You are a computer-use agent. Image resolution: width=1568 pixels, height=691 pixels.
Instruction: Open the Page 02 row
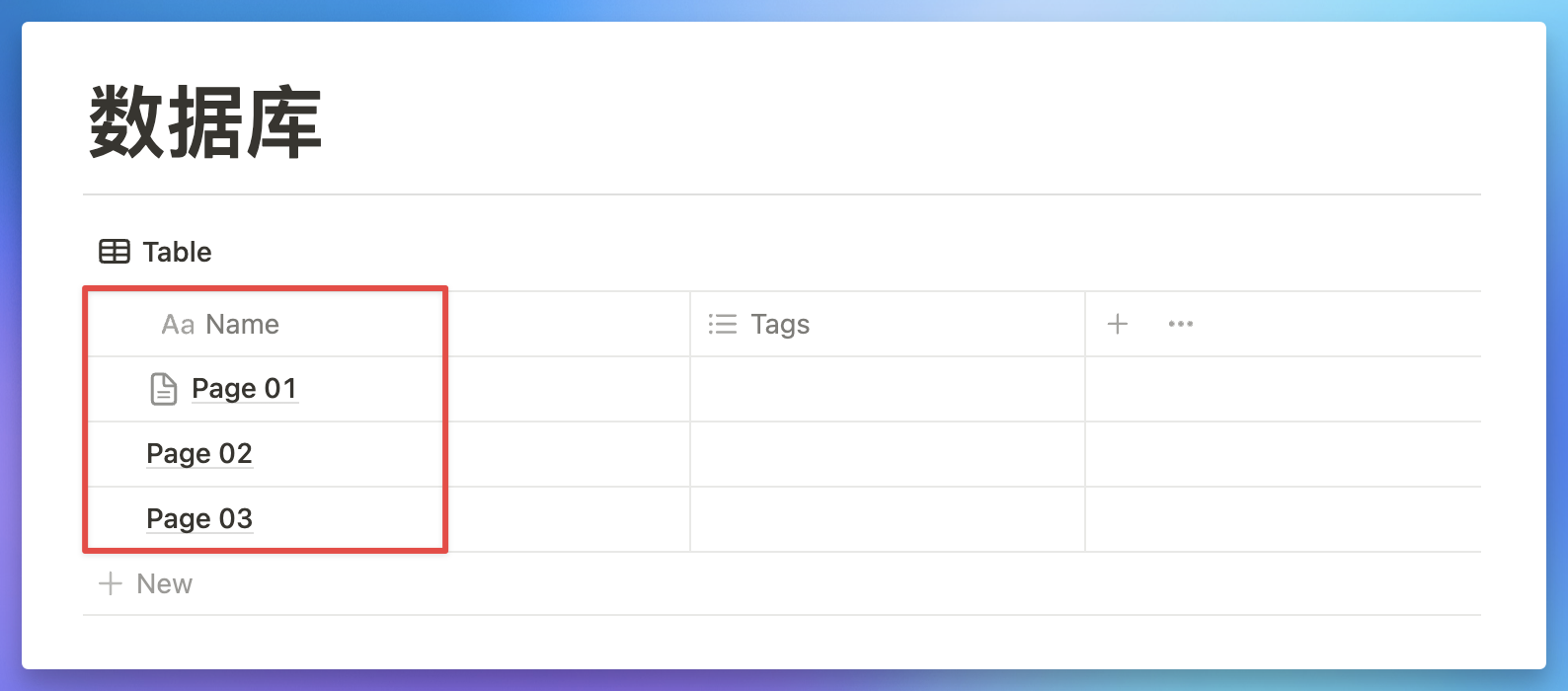199,454
